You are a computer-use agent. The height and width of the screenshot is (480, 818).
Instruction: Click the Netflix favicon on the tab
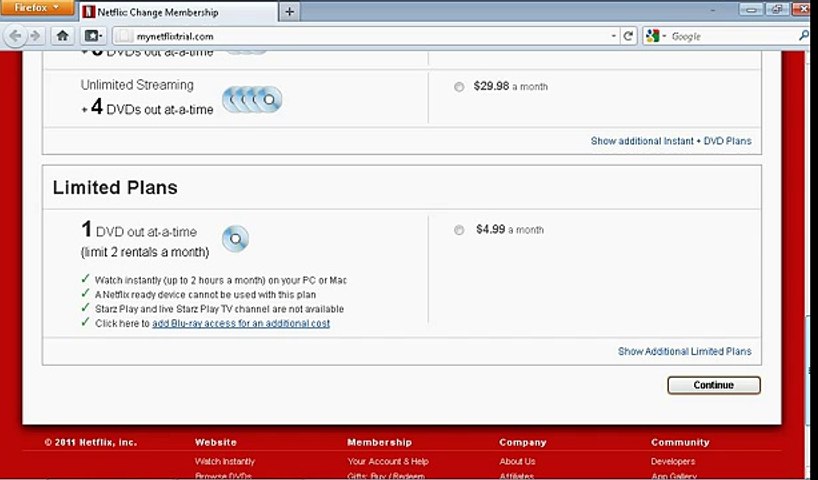(x=89, y=12)
